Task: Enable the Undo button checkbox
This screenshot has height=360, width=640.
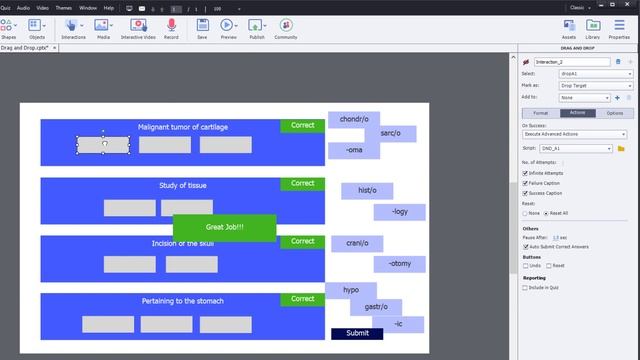Action: [x=525, y=266]
